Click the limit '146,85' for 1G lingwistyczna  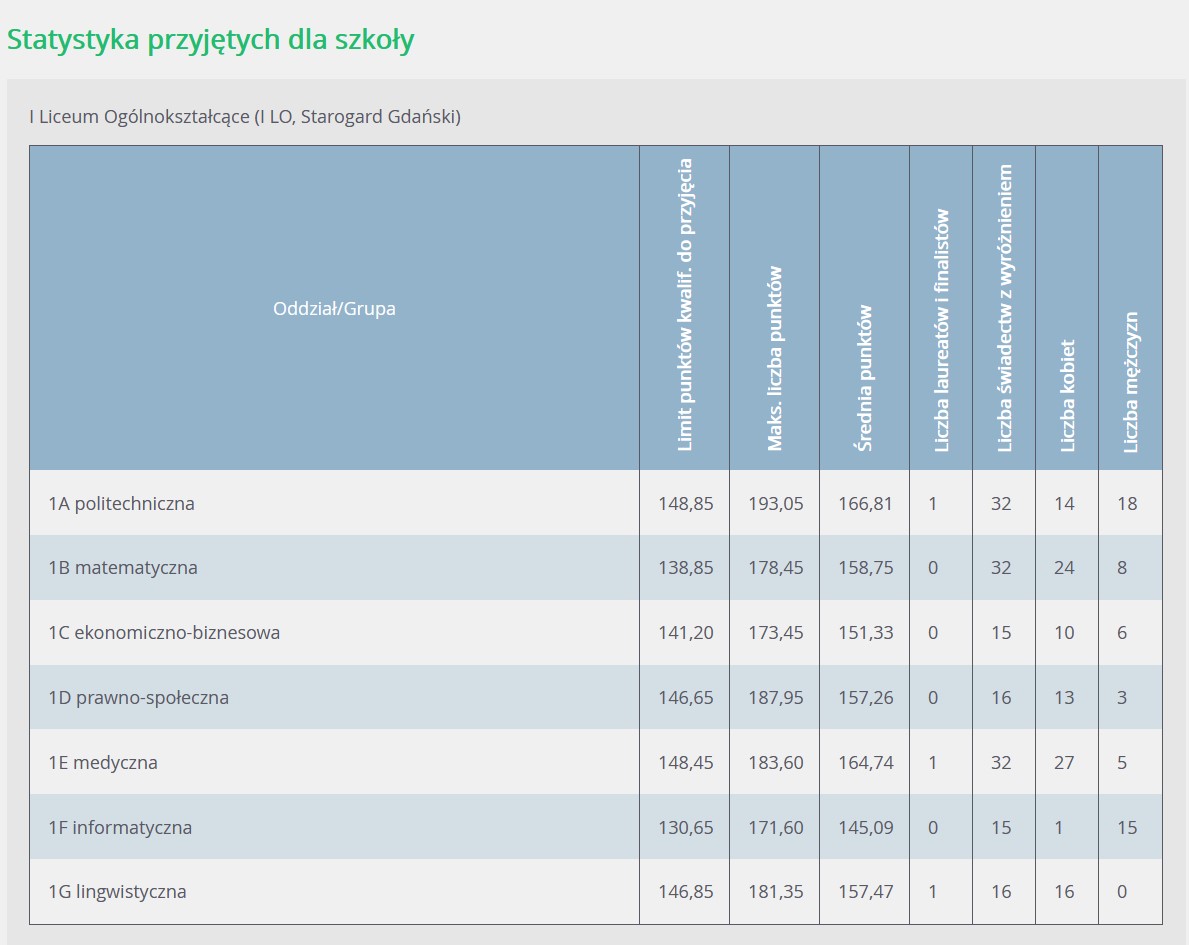tap(685, 892)
